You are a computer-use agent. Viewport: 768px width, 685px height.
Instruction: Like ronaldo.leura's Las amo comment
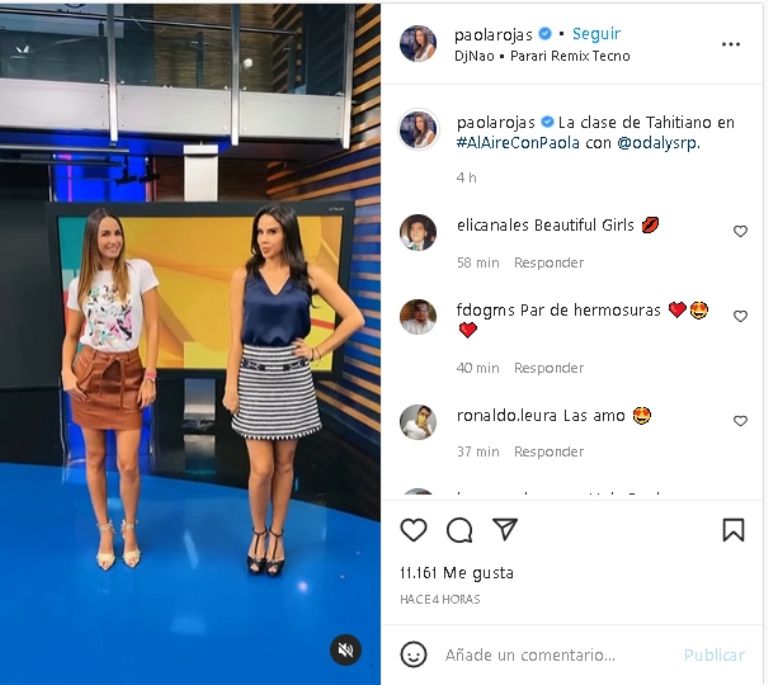pos(740,421)
